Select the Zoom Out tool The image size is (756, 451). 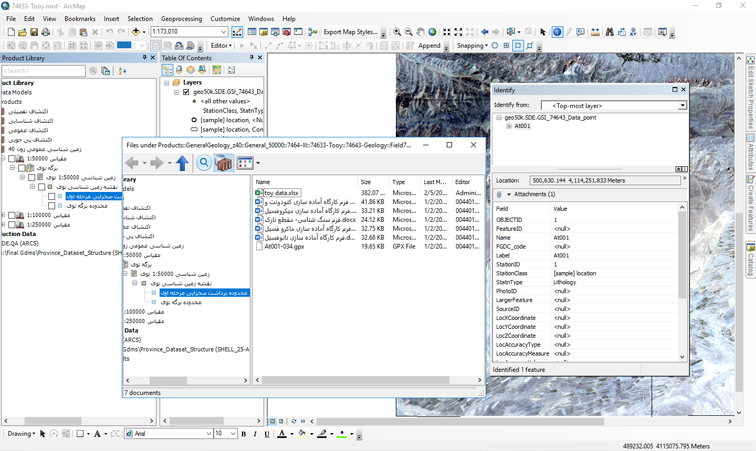[408, 32]
